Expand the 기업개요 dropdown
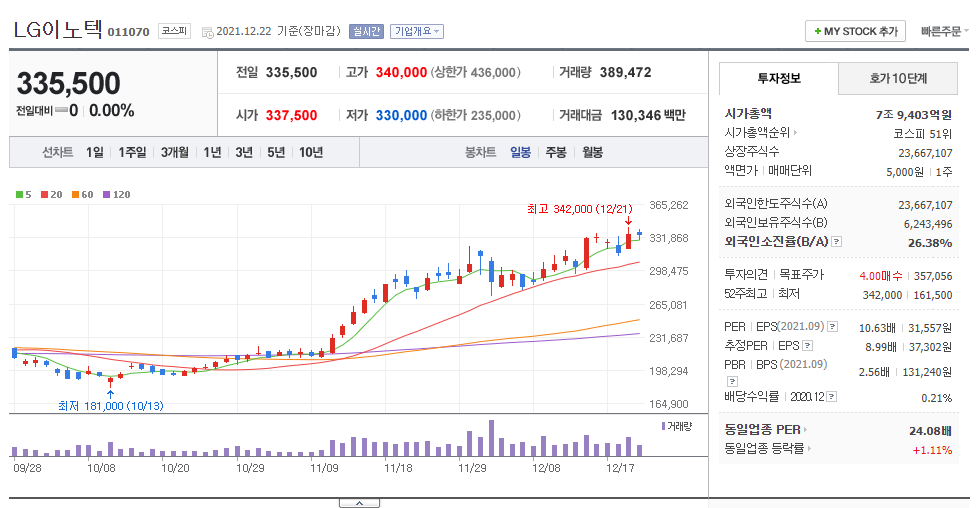The image size is (979, 508). pyautogui.click(x=416, y=31)
